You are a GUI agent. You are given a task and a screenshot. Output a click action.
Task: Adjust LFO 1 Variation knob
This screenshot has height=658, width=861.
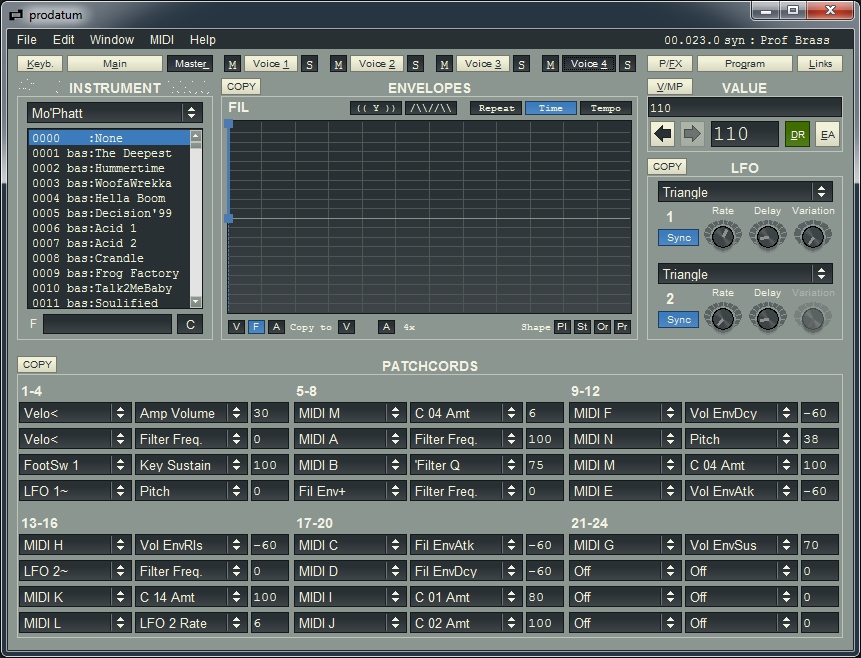pyautogui.click(x=813, y=236)
